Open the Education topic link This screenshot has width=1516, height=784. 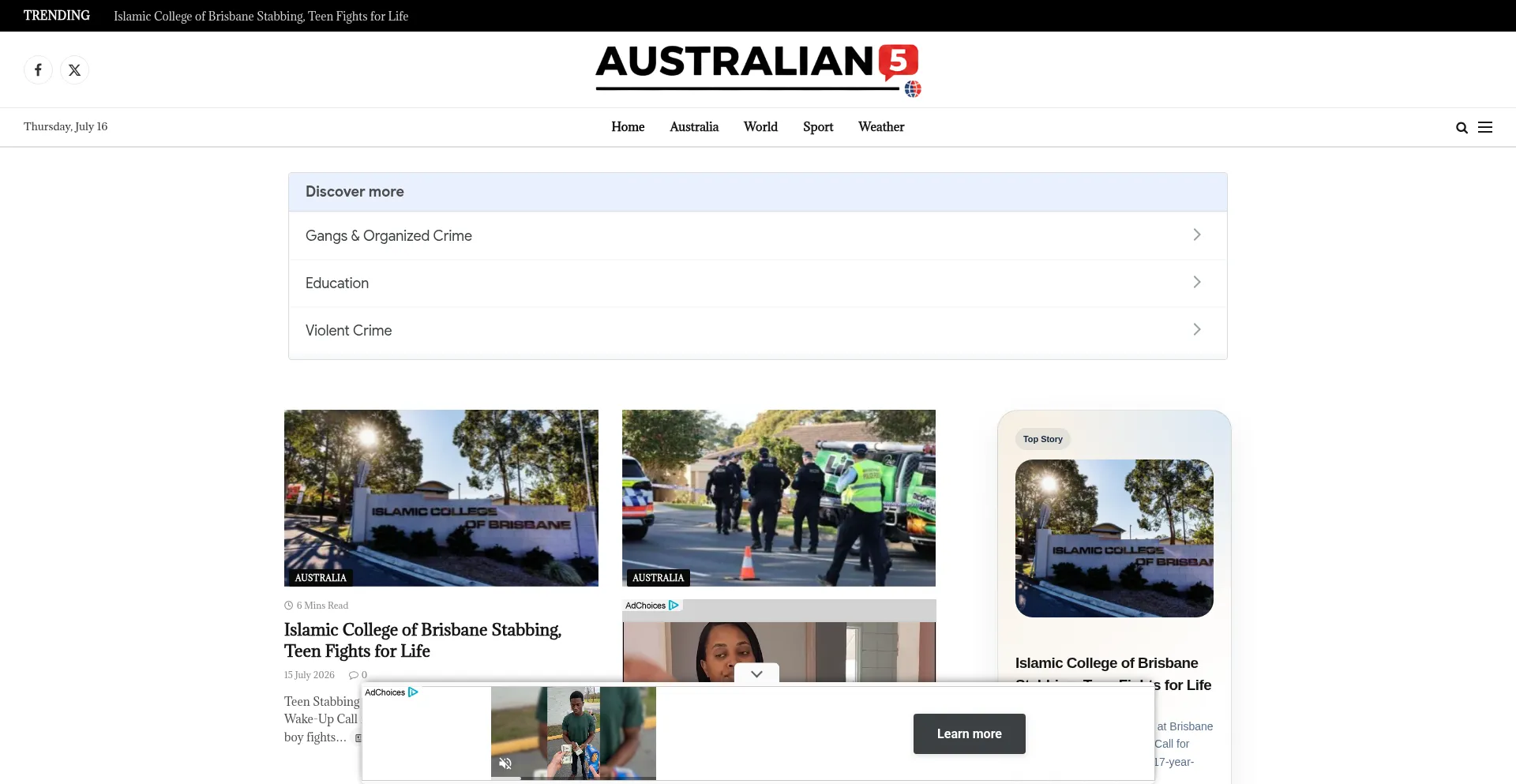point(337,283)
